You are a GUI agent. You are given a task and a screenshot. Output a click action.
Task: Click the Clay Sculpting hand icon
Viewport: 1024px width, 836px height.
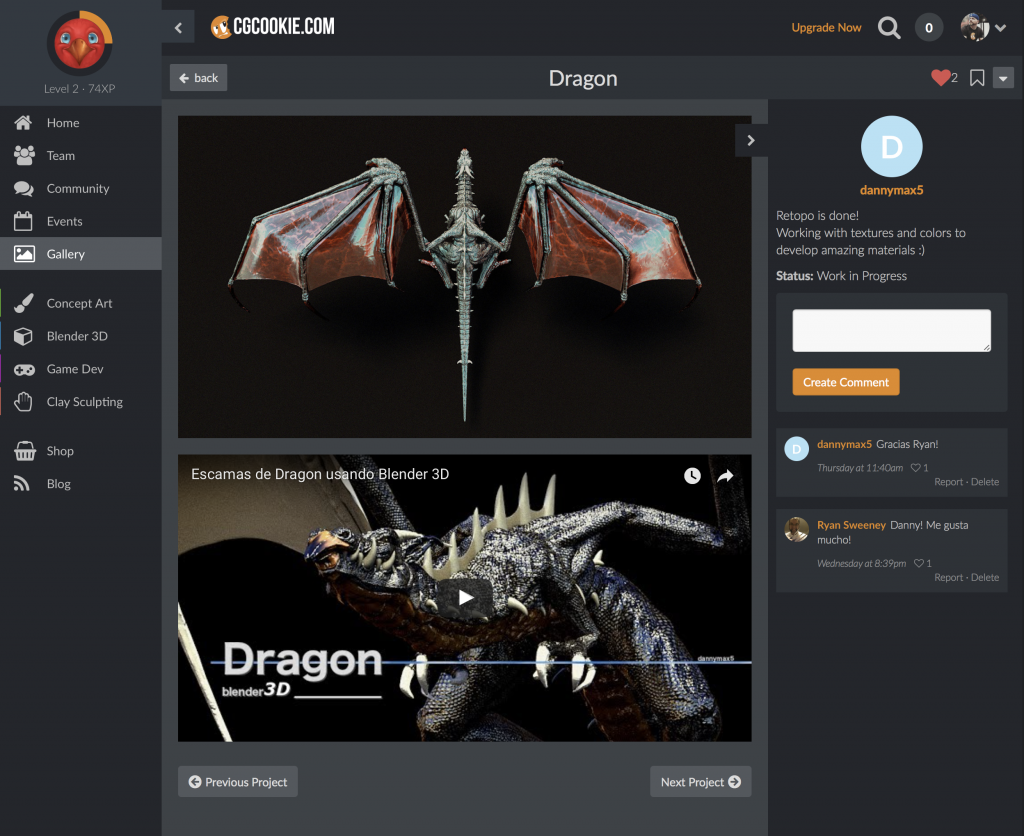click(x=24, y=402)
